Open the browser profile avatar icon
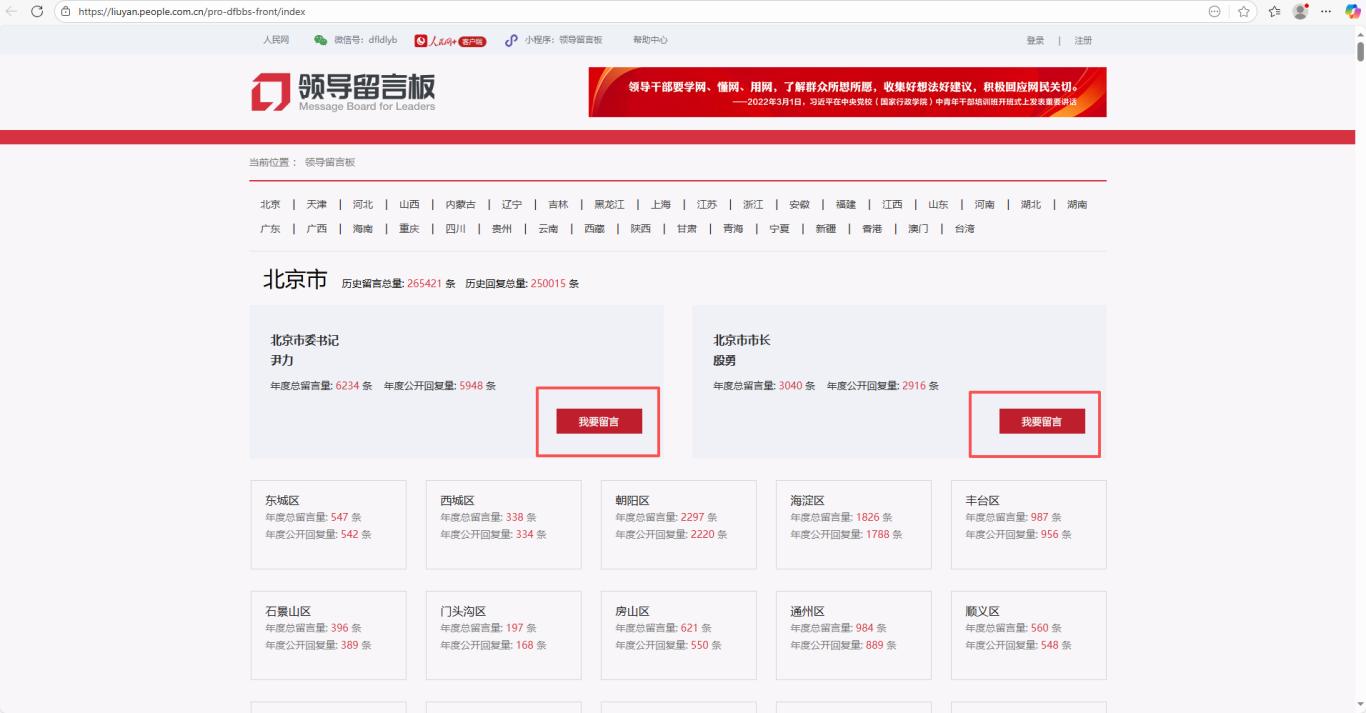Viewport: 1366px width, 713px height. 1300,11
